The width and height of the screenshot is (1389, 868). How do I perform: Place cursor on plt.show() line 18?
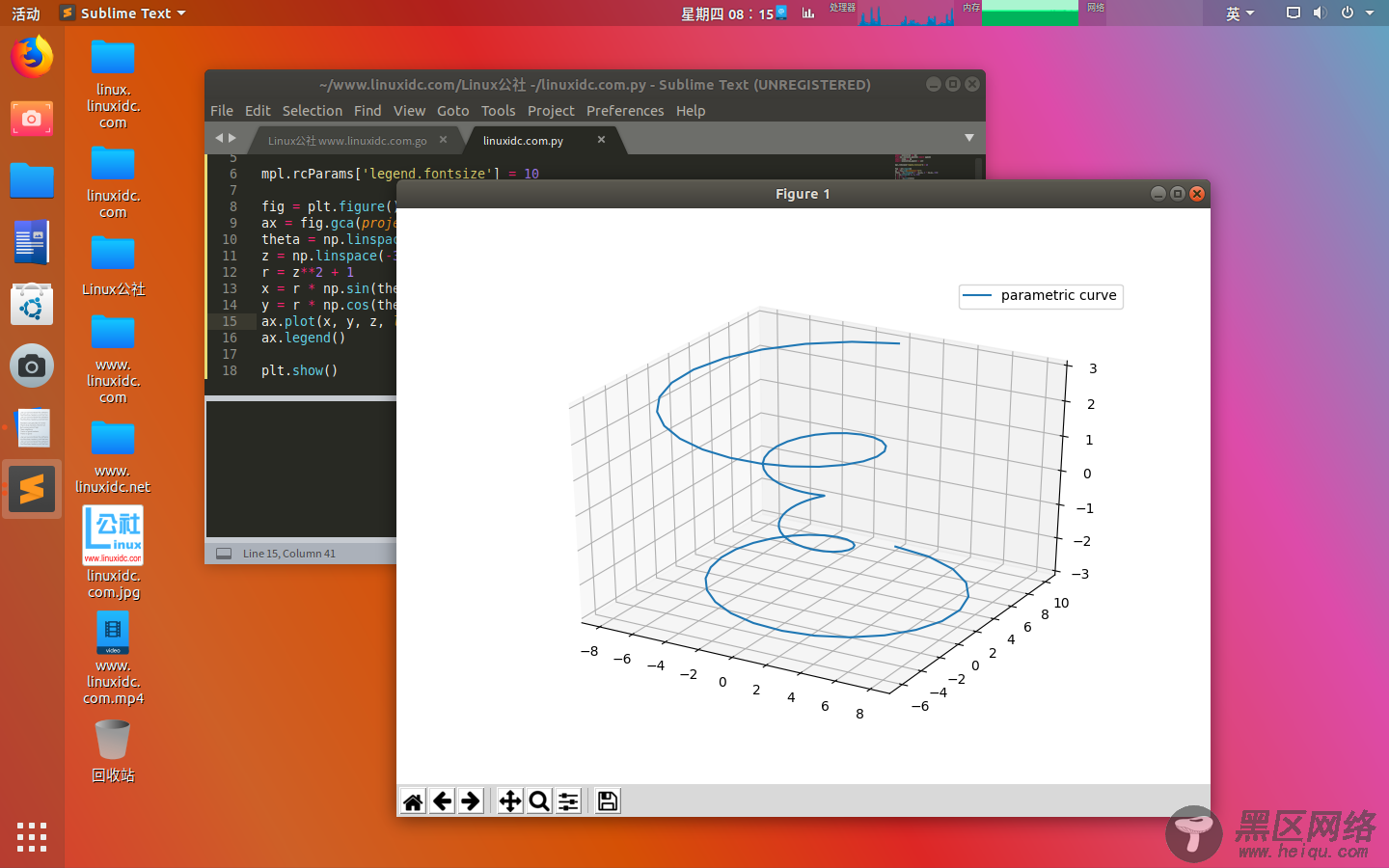point(299,370)
